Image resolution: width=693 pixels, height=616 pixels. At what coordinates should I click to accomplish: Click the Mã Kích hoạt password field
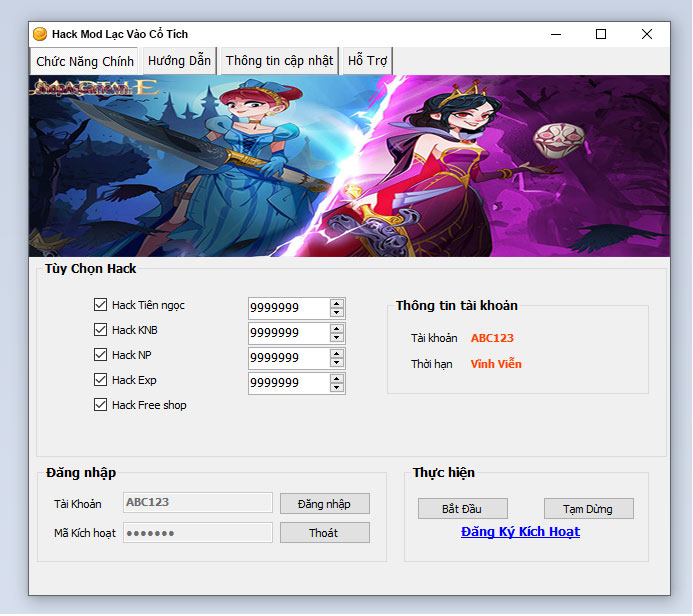198,532
